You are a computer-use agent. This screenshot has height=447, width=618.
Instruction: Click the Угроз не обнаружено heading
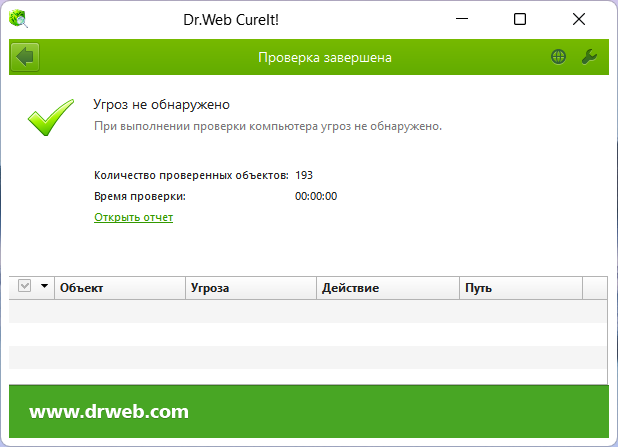tap(162, 105)
